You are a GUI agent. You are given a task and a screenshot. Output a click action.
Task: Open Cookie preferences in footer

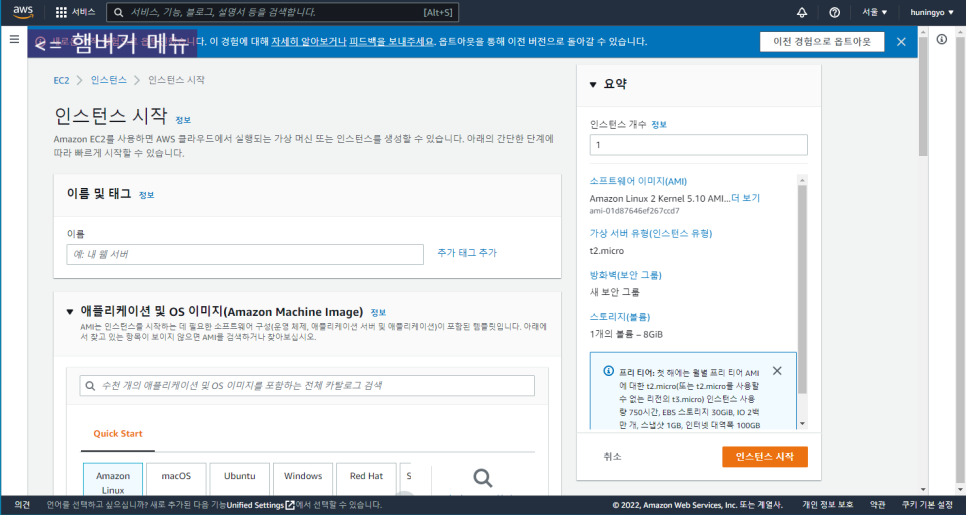(x=927, y=505)
